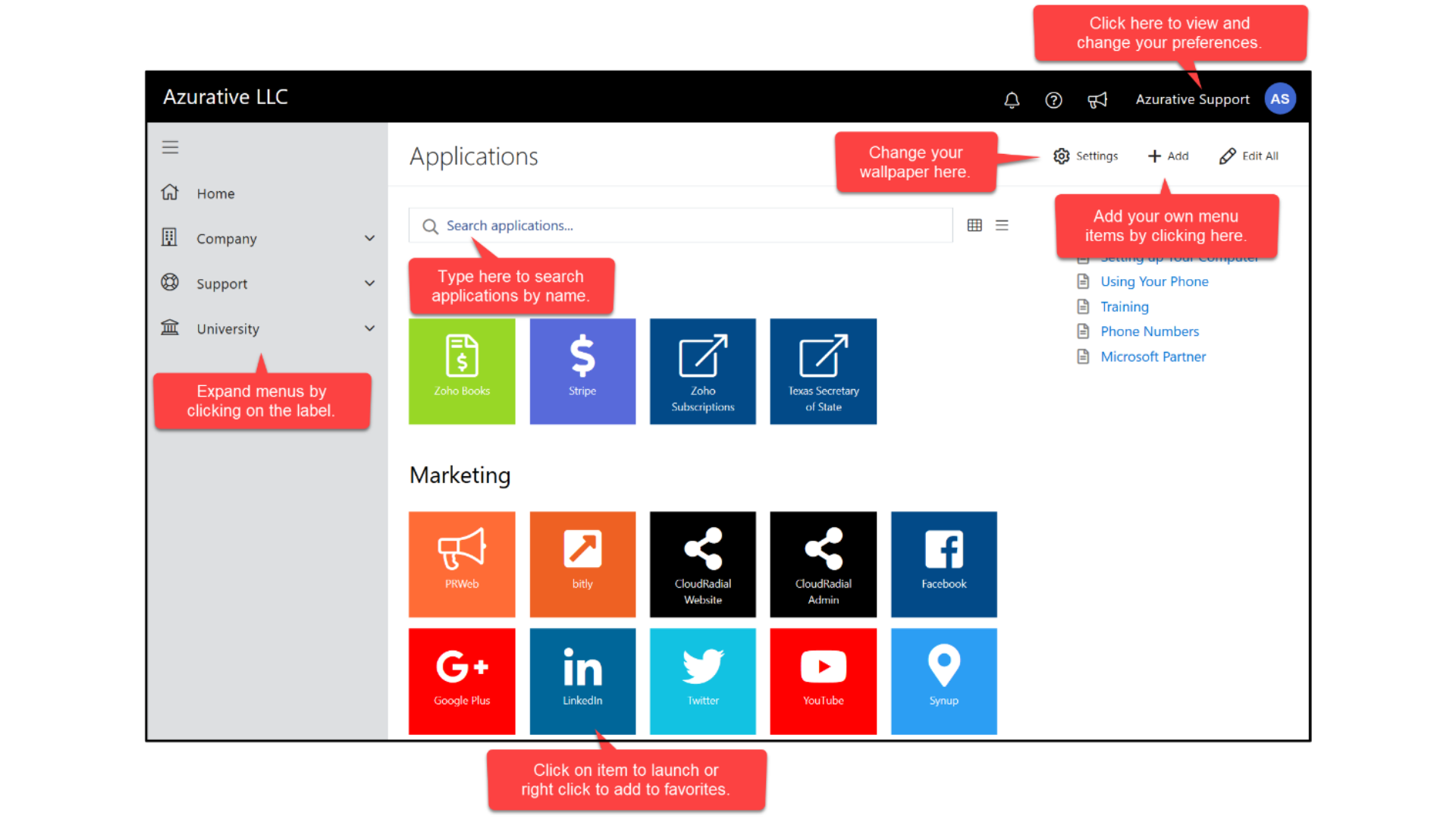
Task: Launch the Zoho Books tile
Action: click(462, 371)
